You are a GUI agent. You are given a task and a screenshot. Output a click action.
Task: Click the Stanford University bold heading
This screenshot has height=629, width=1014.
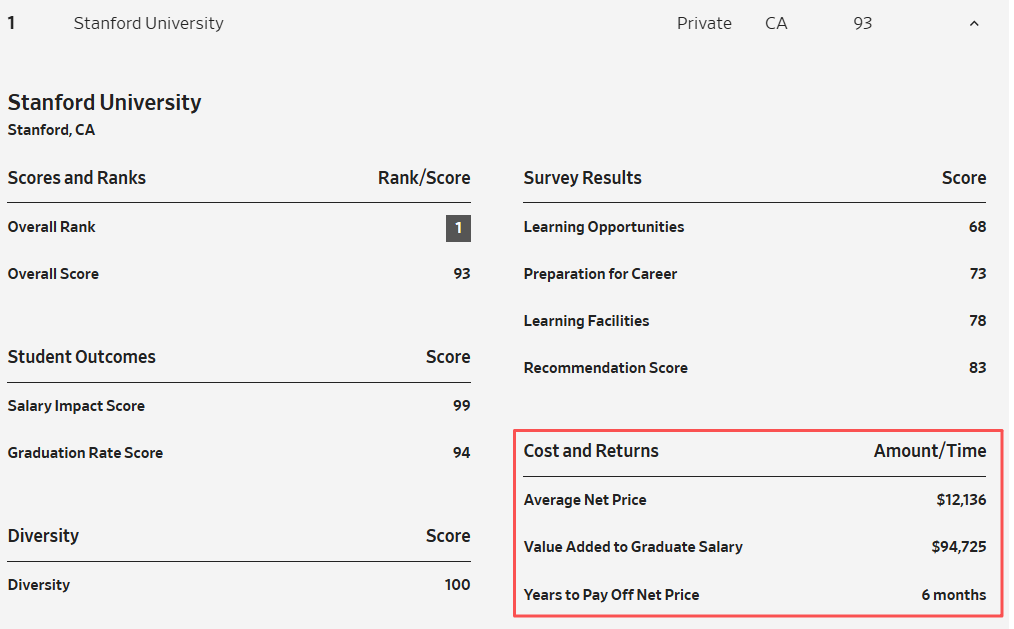pyautogui.click(x=104, y=102)
